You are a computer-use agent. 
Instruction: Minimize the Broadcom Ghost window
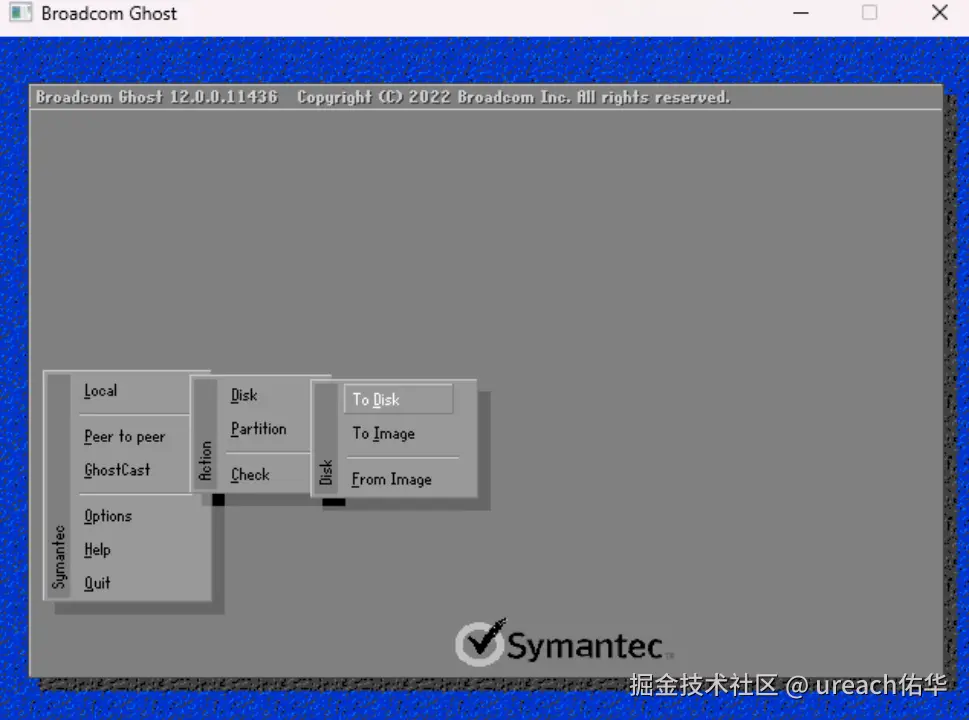coord(801,13)
